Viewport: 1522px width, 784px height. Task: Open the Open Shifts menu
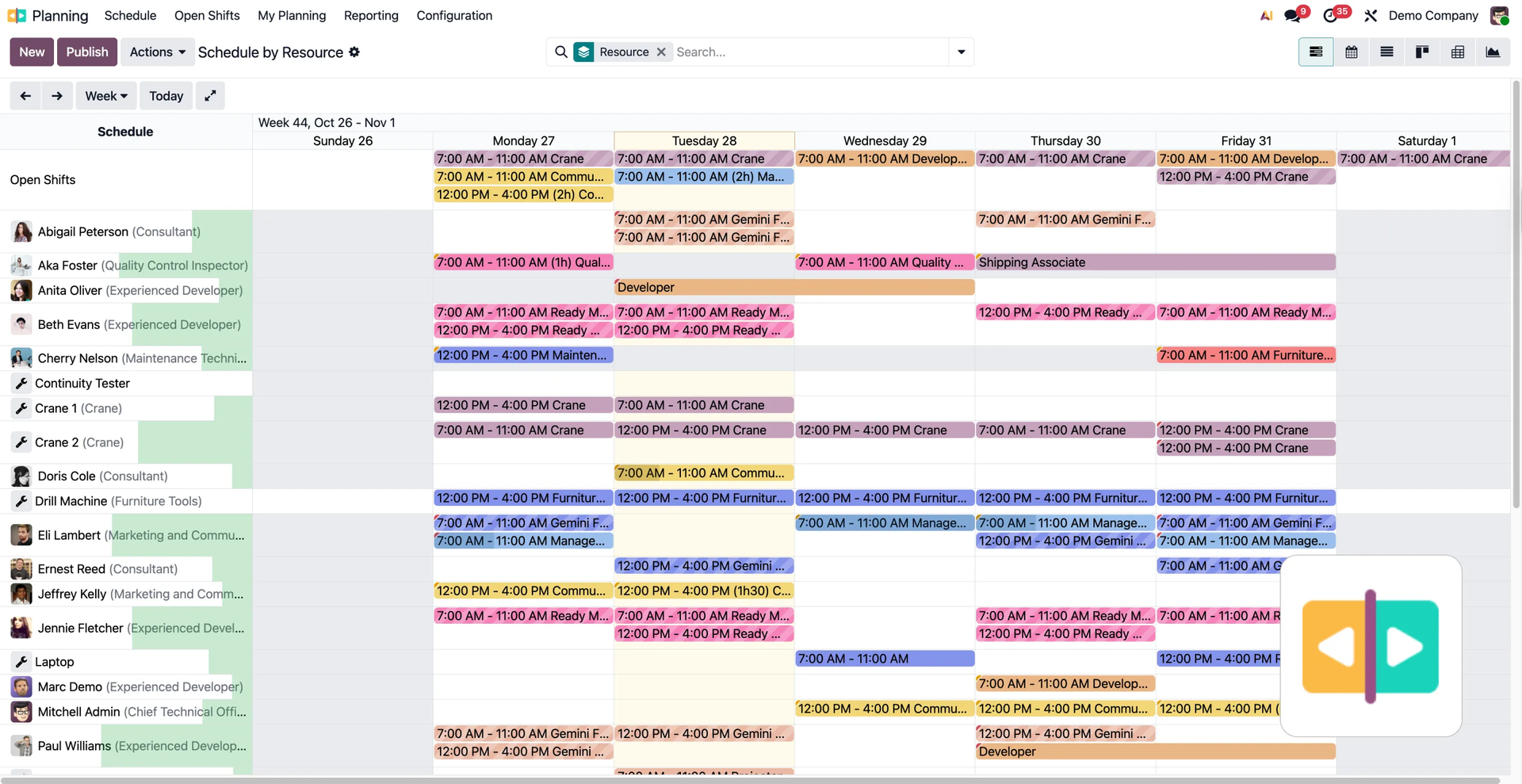pyautogui.click(x=207, y=16)
